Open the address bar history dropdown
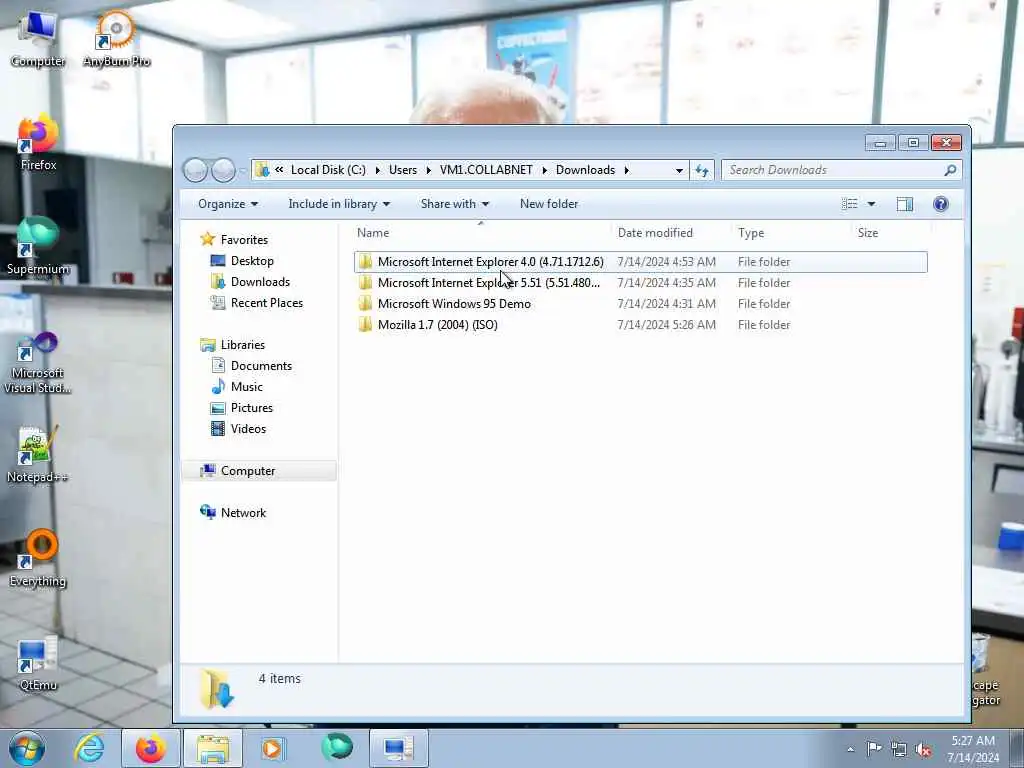The image size is (1024, 768). (679, 170)
